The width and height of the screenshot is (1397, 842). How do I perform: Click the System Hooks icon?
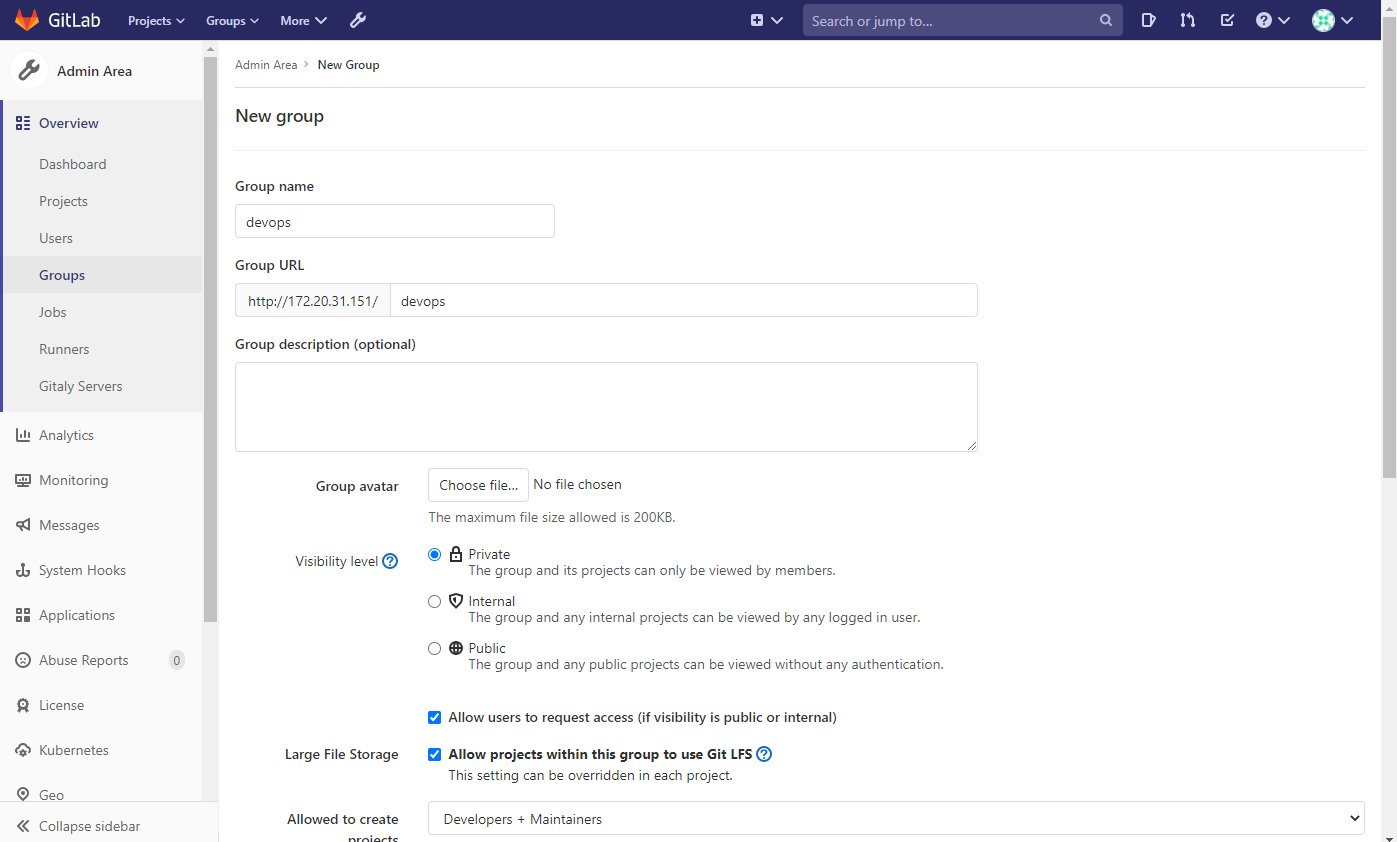pos(21,570)
